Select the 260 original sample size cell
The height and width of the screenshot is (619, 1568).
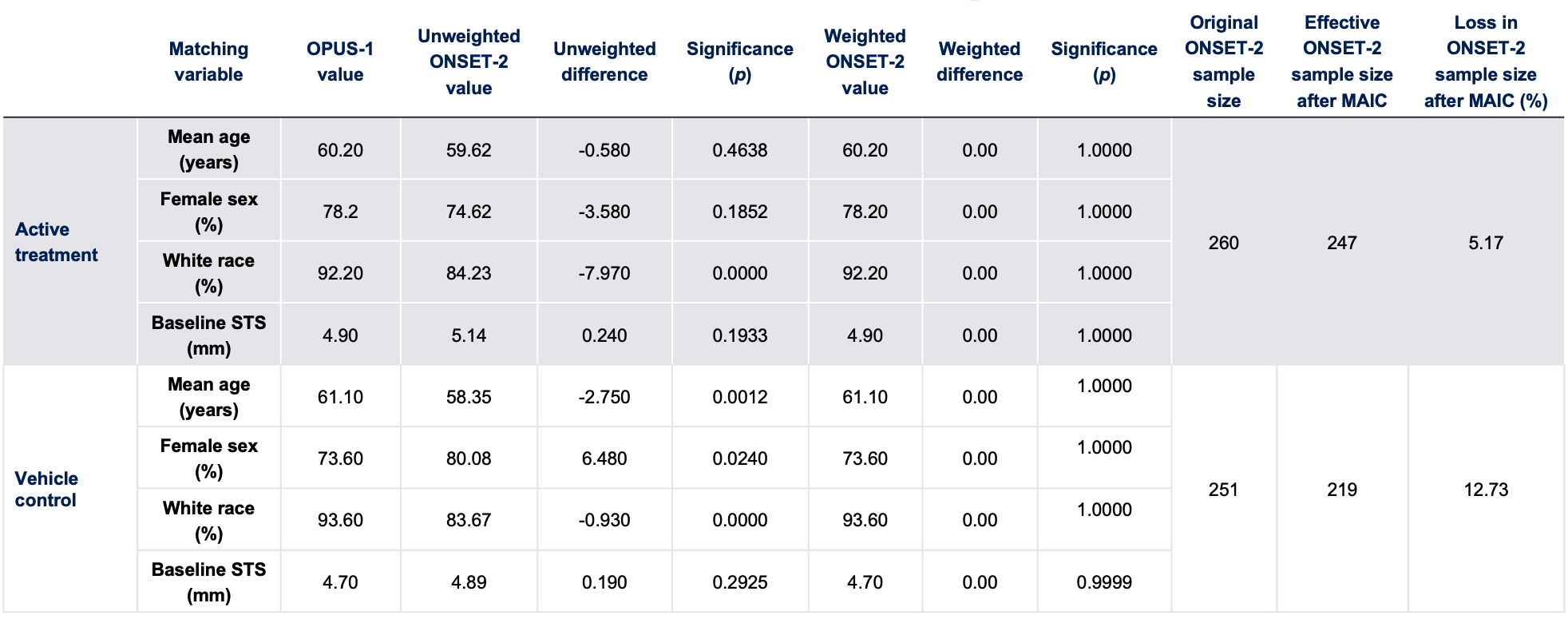pyautogui.click(x=1223, y=243)
